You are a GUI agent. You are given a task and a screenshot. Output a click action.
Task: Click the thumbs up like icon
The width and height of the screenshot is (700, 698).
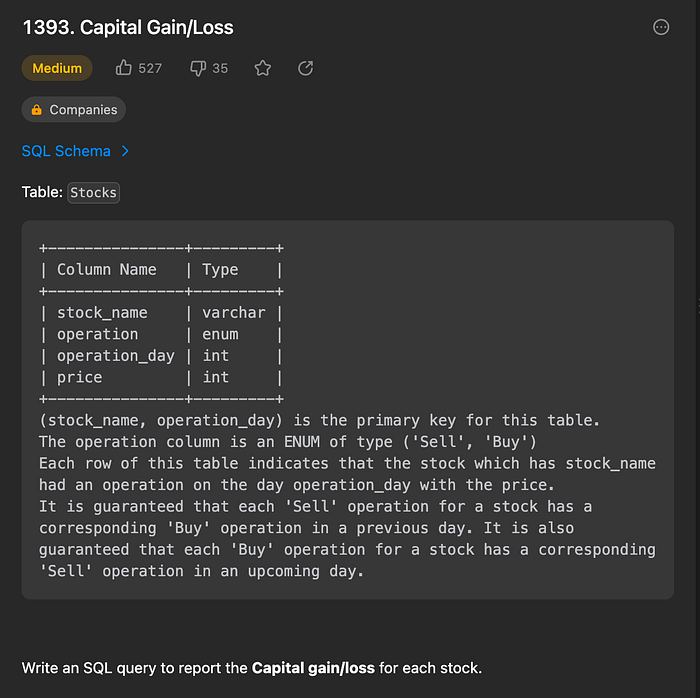[124, 68]
